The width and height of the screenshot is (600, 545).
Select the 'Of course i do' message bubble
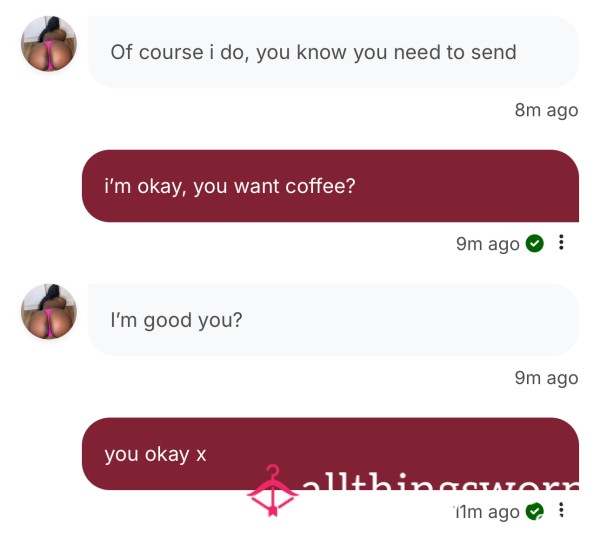point(333,52)
